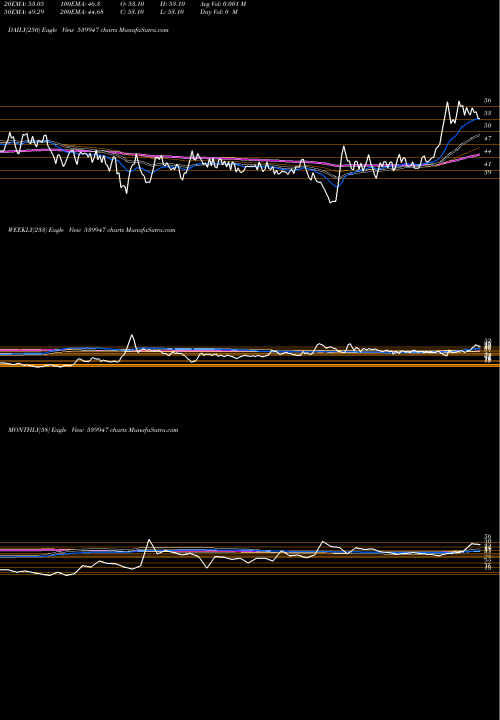500x720 pixels.
Task: Click the 44 price label on the daily axis
Action: 488,151
